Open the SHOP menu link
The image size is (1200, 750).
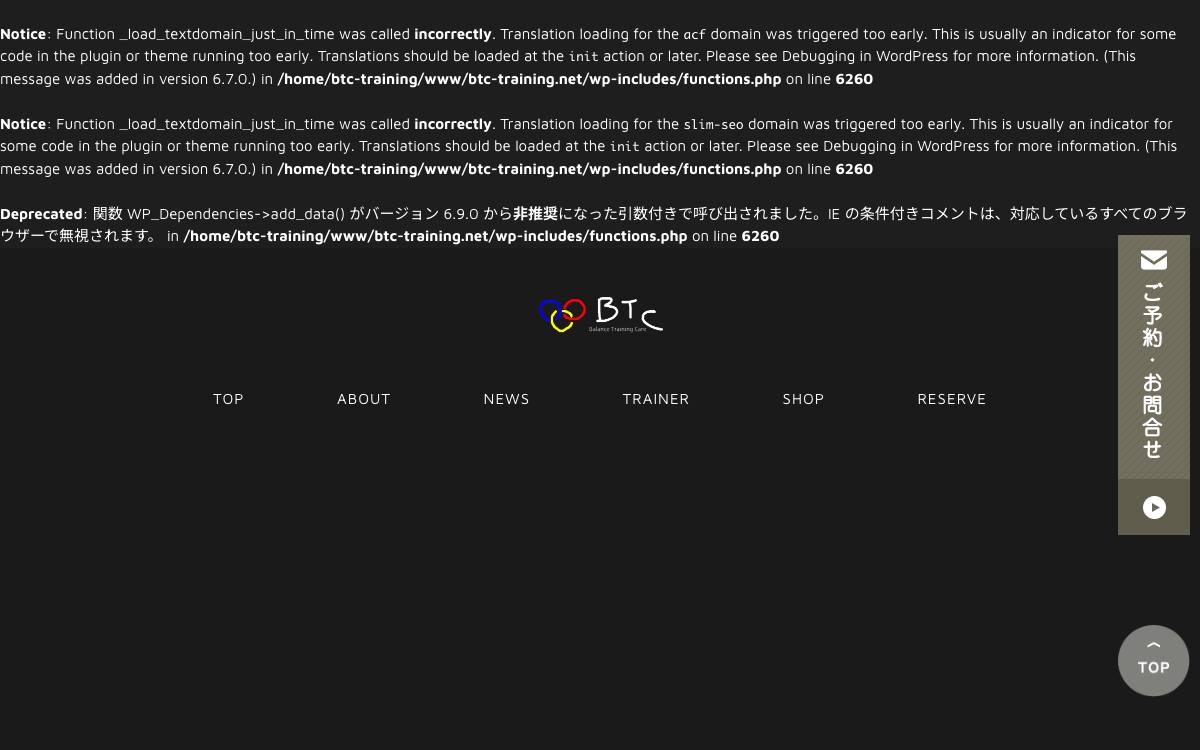coord(803,399)
